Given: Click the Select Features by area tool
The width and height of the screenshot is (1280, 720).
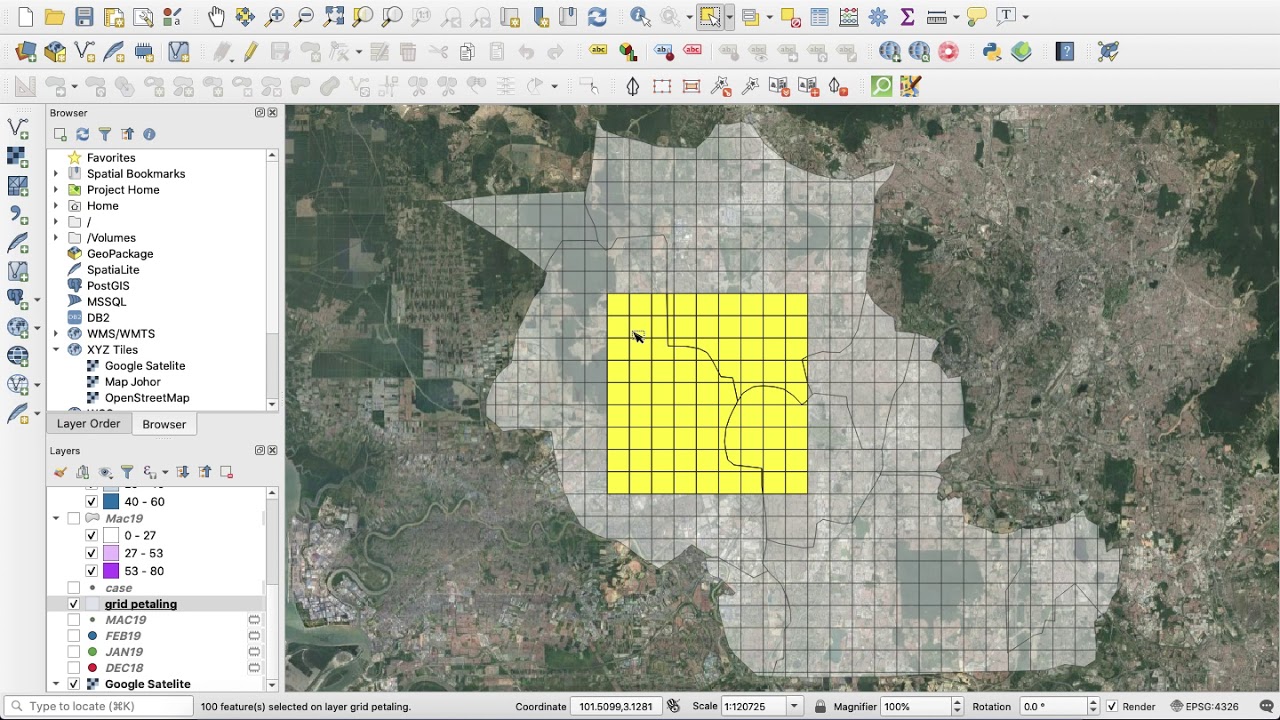Looking at the screenshot, I should (709, 17).
